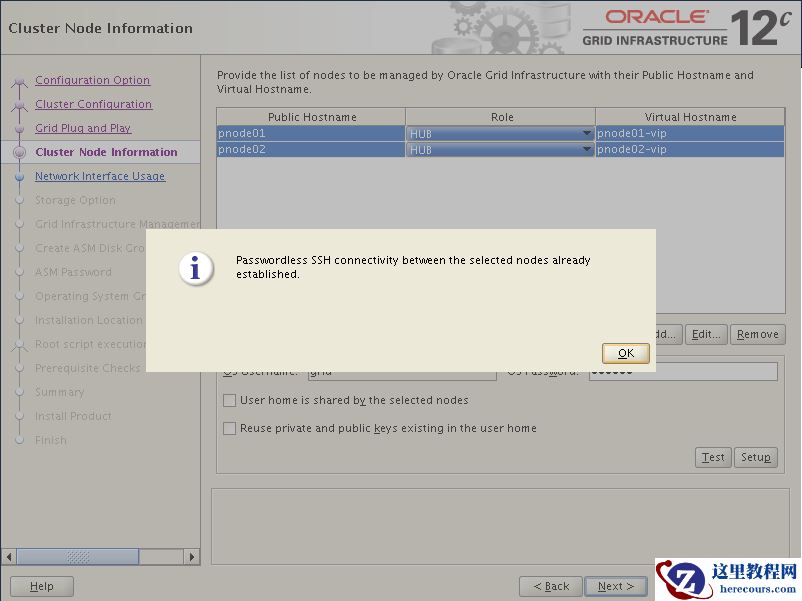Screen dimensions: 802x601
Task: Click the Public Hostname column header
Action: point(311,117)
